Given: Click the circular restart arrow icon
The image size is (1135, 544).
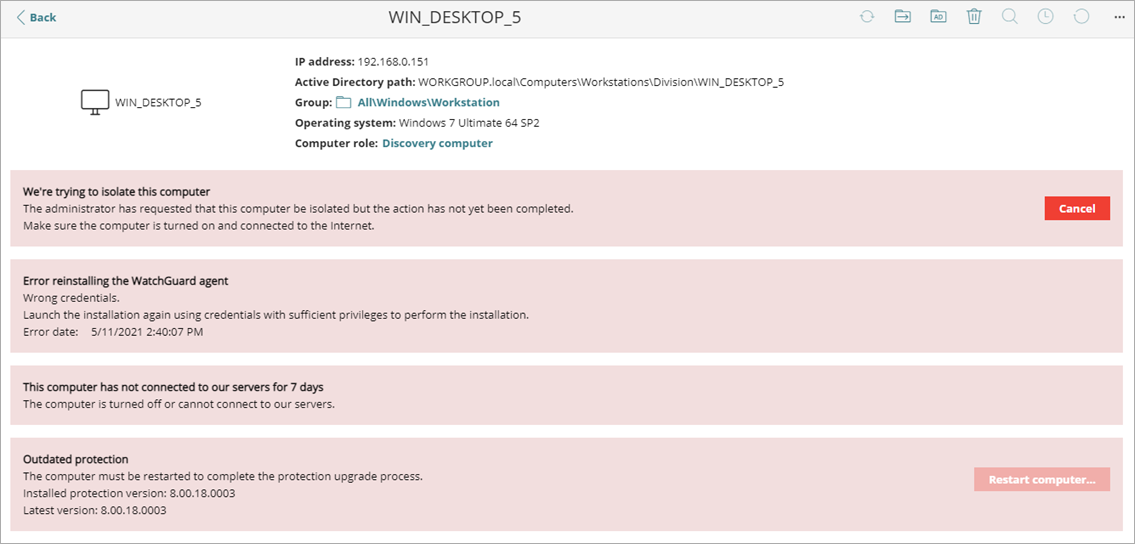Looking at the screenshot, I should pos(1081,17).
